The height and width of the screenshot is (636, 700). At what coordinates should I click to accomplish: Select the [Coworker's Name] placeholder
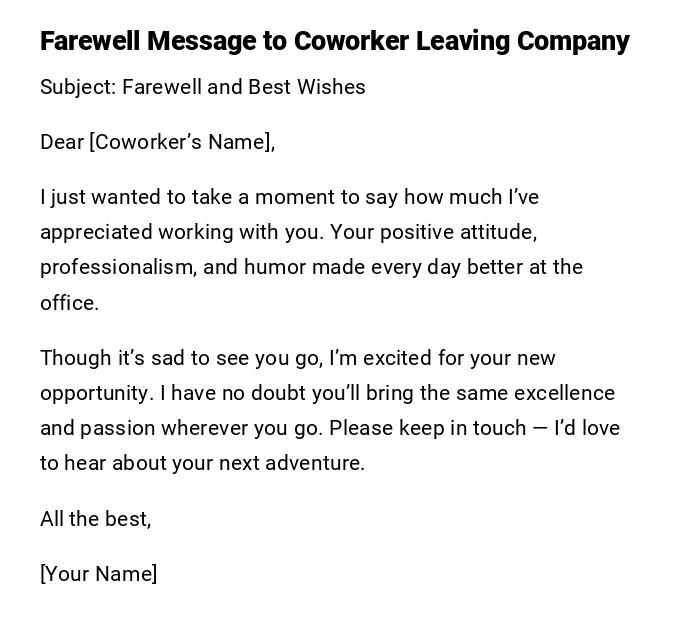pyautogui.click(x=182, y=142)
